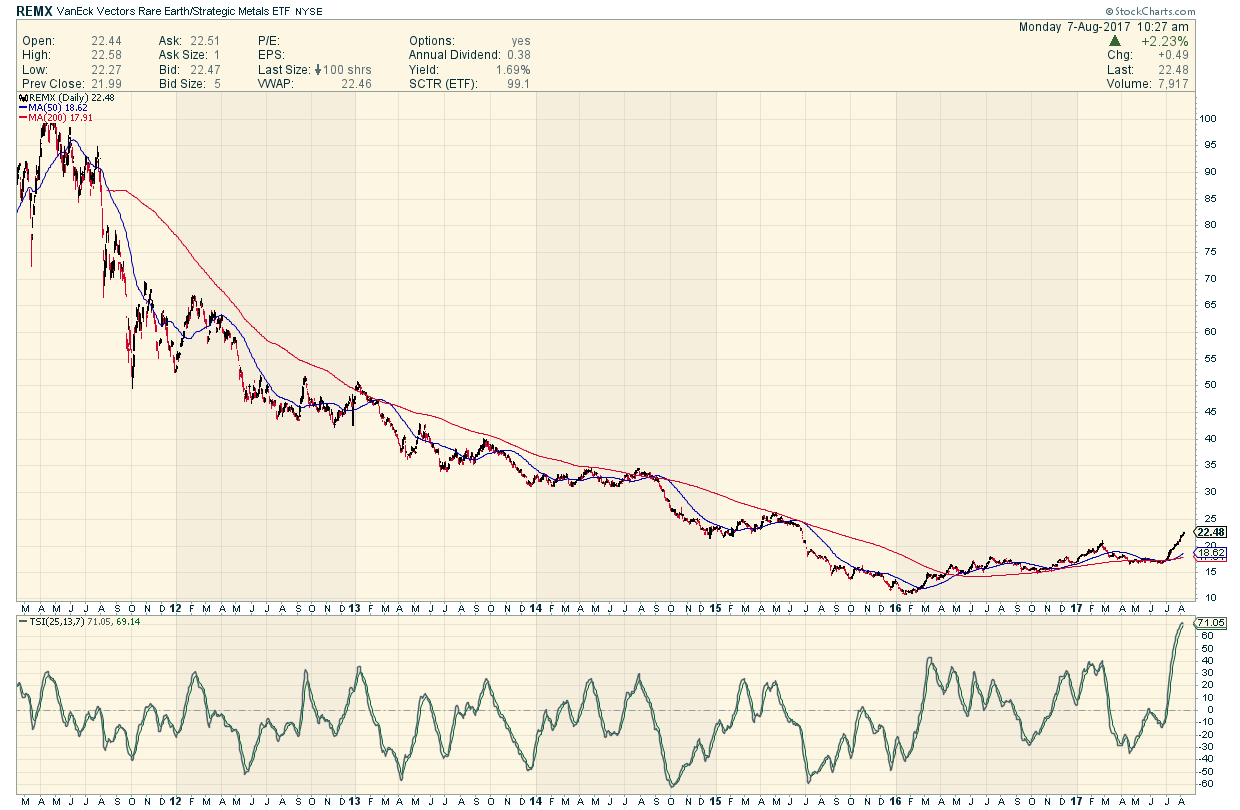The width and height of the screenshot is (1240, 810).
Task: Click the Yield value 1.69%
Action: click(x=512, y=70)
